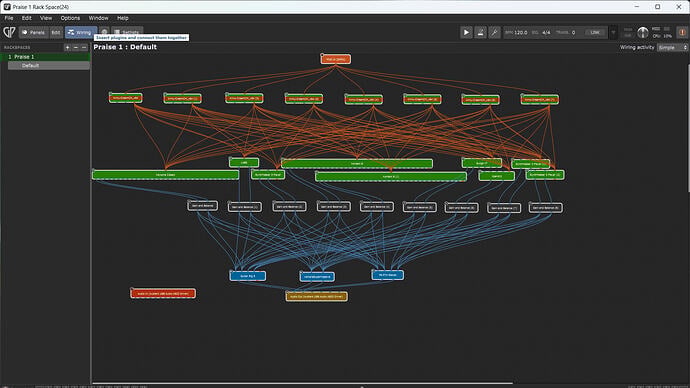Screen dimensions: 690x388
Task: Select the Praise 1 rackspace
Action: tap(46, 57)
